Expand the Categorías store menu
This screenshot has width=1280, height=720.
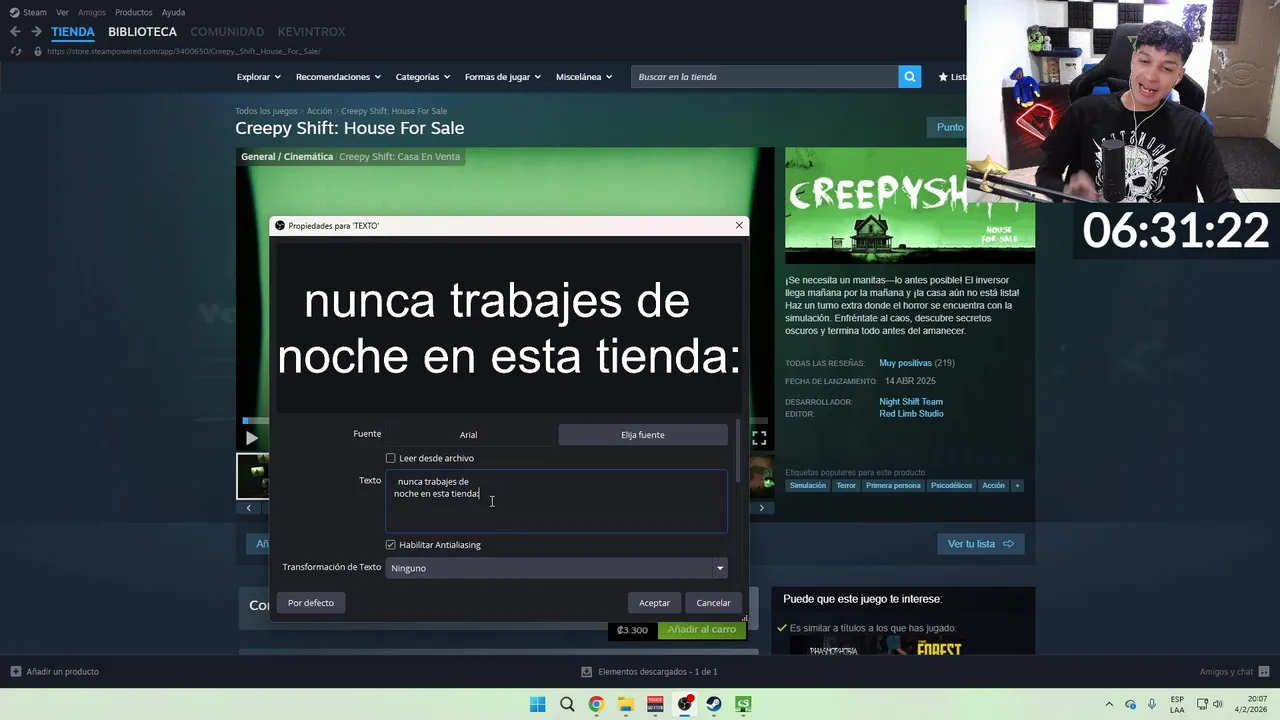pyautogui.click(x=422, y=77)
